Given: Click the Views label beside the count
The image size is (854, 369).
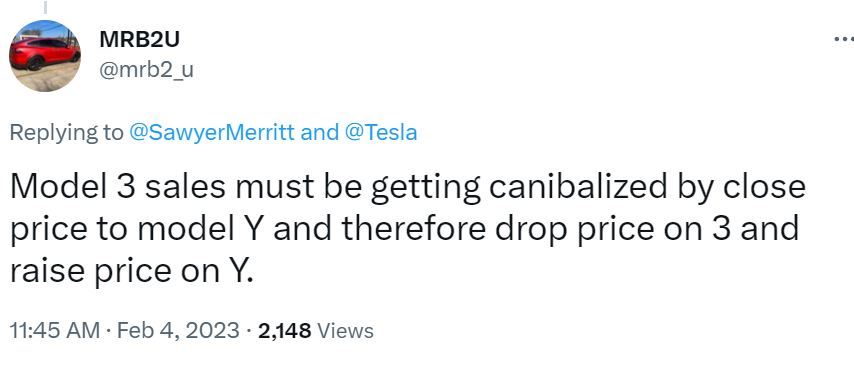Looking at the screenshot, I should [x=345, y=330].
